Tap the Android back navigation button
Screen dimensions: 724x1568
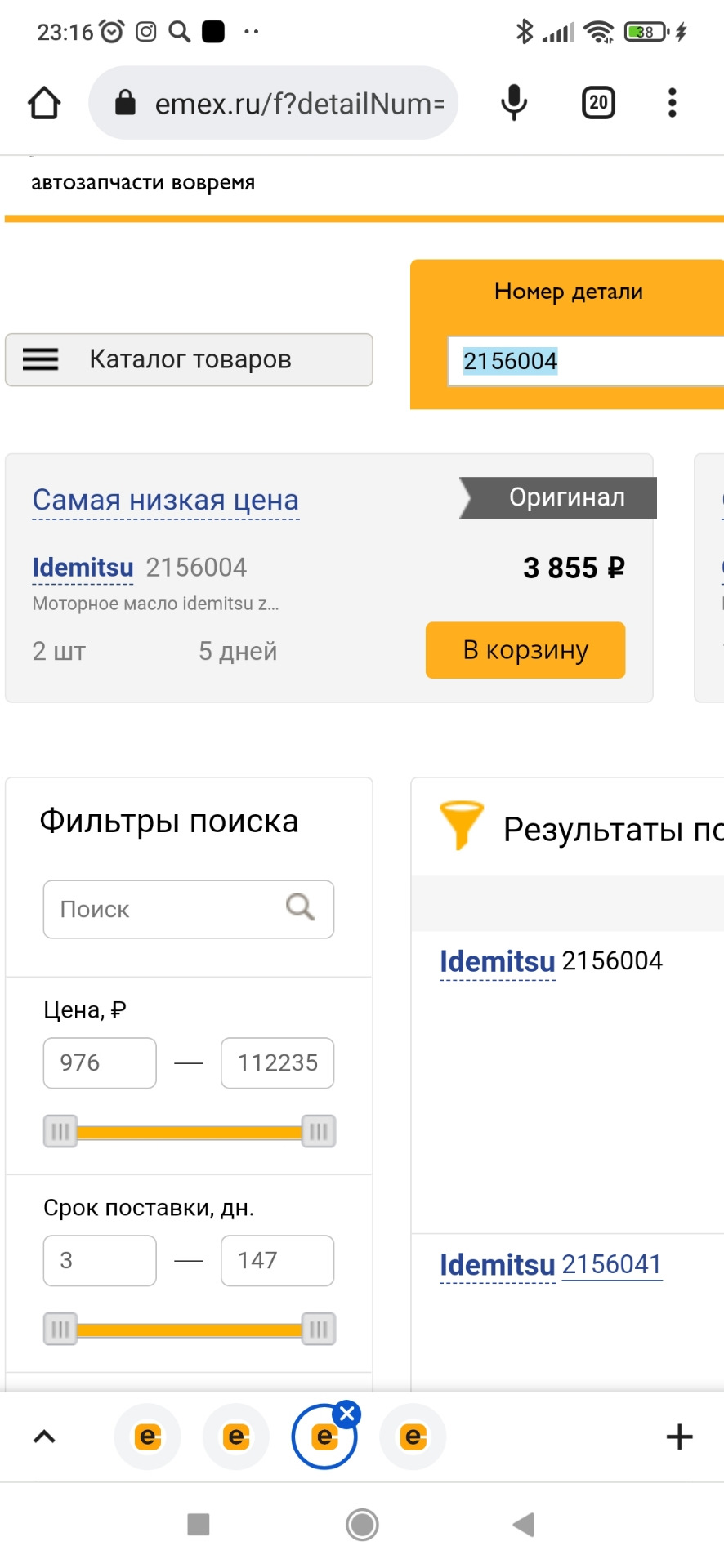point(523,1524)
